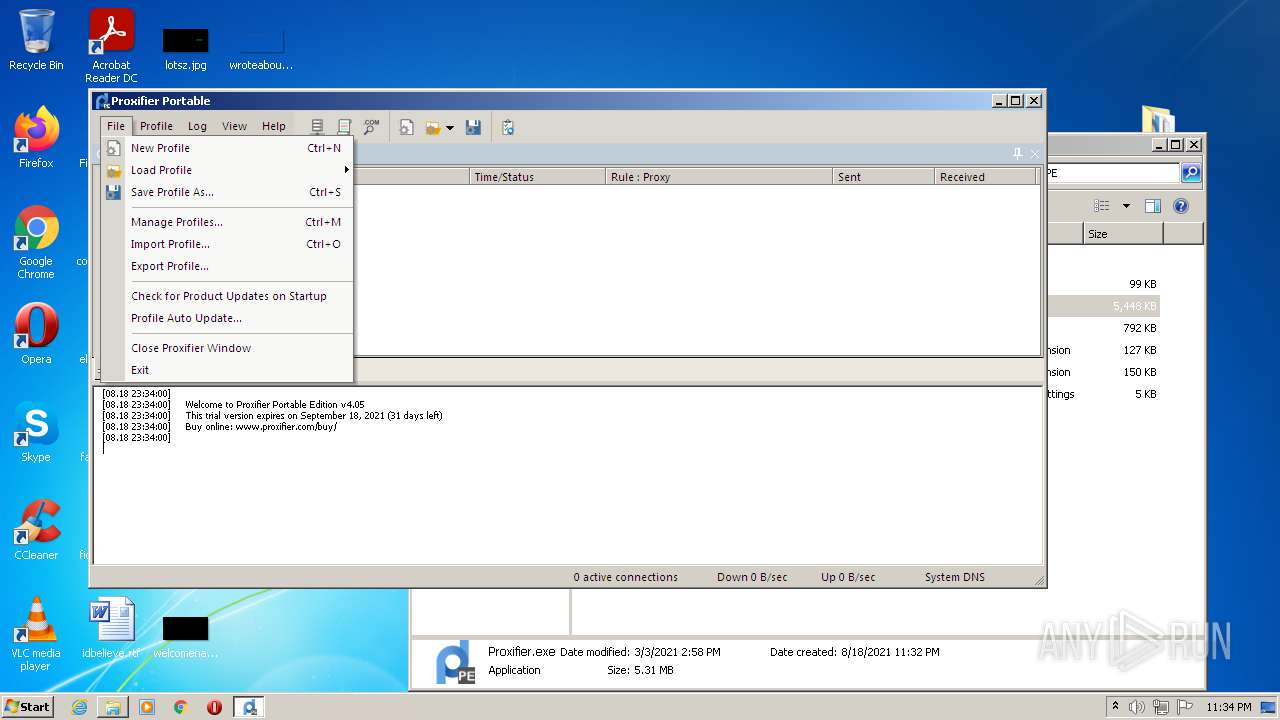
Task: Select Save Profile As... menu entry
Action: point(227,192)
